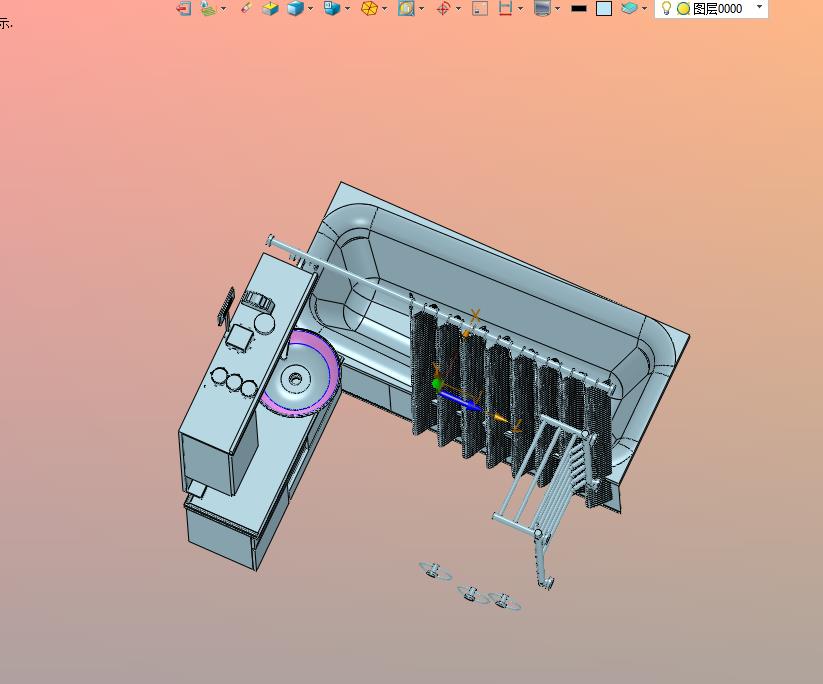Click the red crosshair target icon
The image size is (823, 684).
tap(444, 8)
